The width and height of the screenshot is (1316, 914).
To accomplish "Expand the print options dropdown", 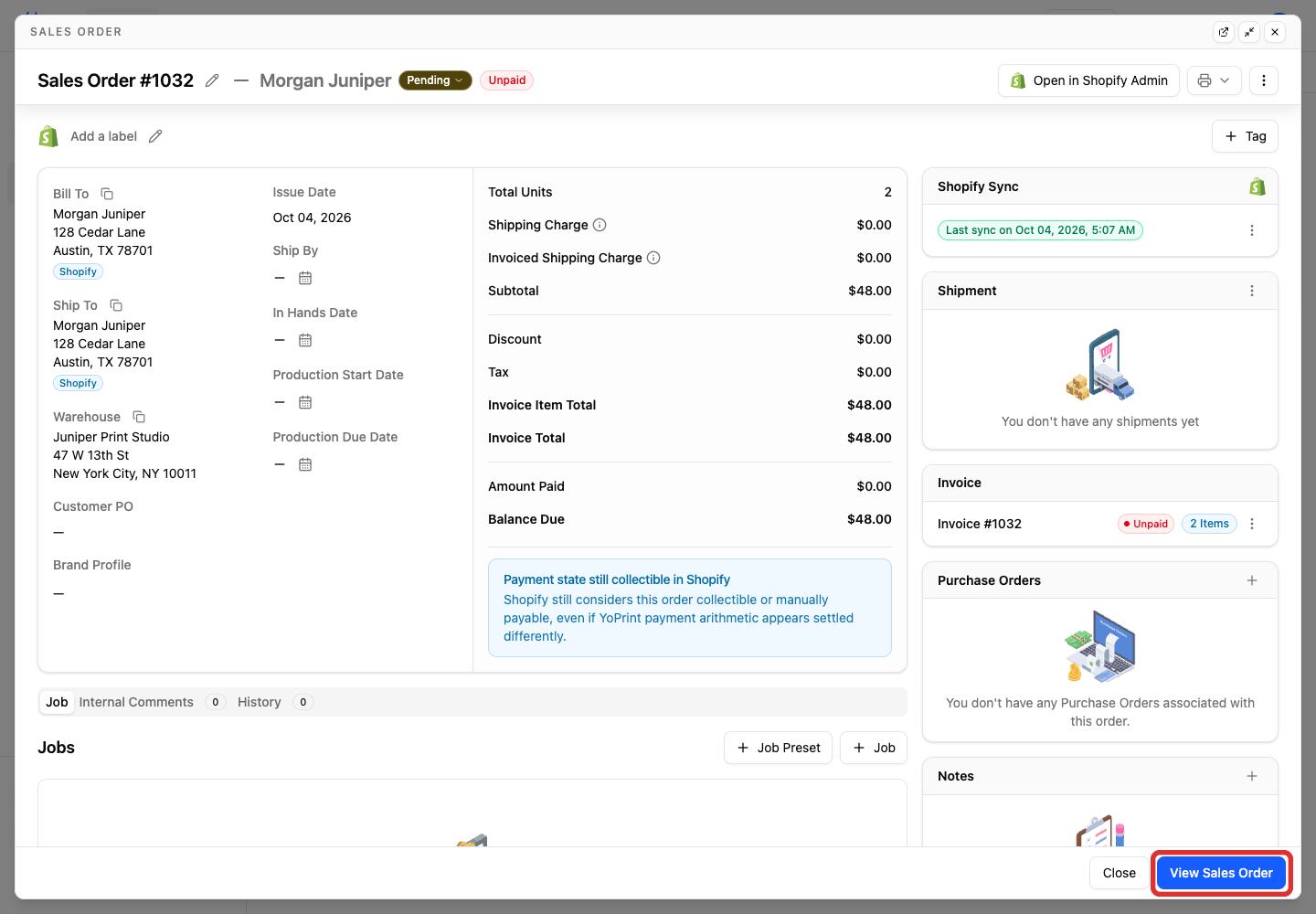I will click(1215, 80).
